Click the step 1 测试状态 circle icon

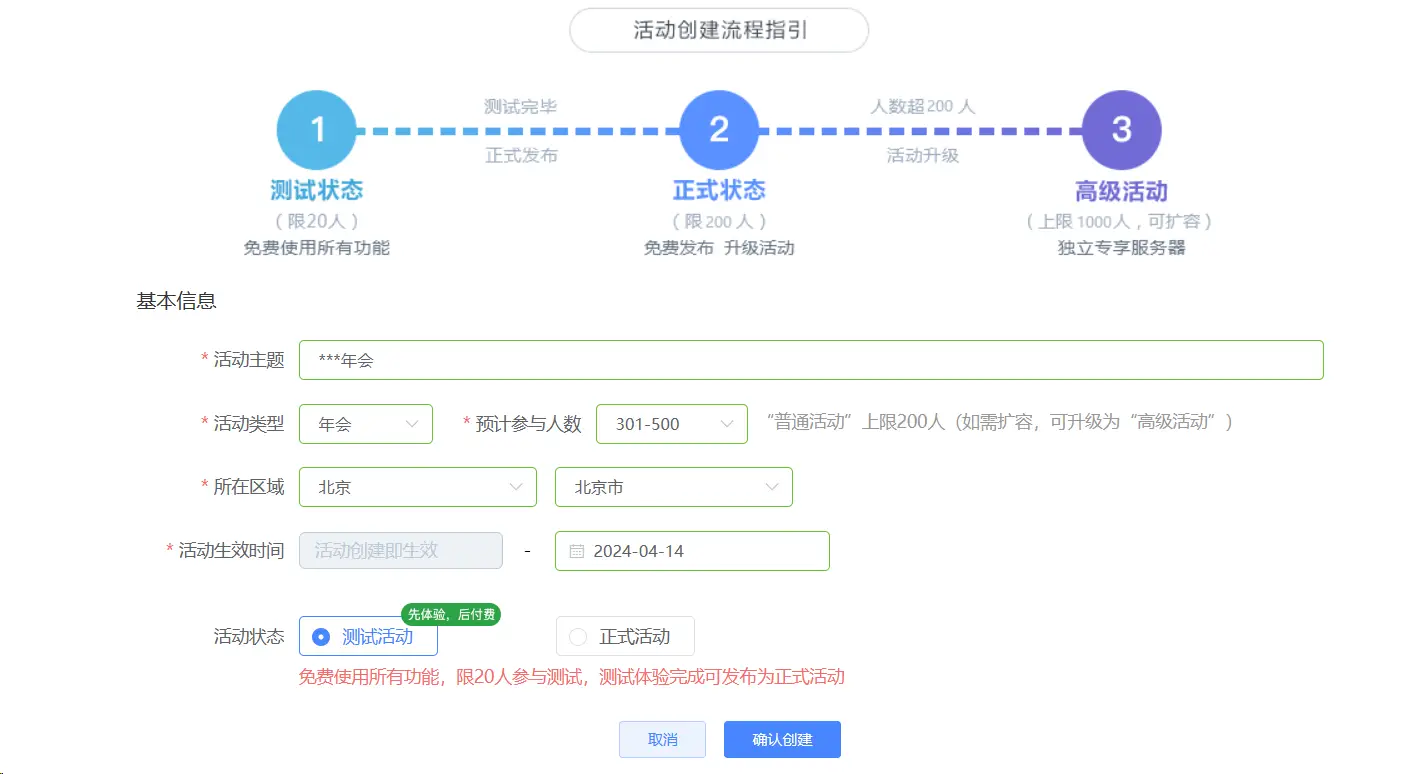[x=316, y=128]
